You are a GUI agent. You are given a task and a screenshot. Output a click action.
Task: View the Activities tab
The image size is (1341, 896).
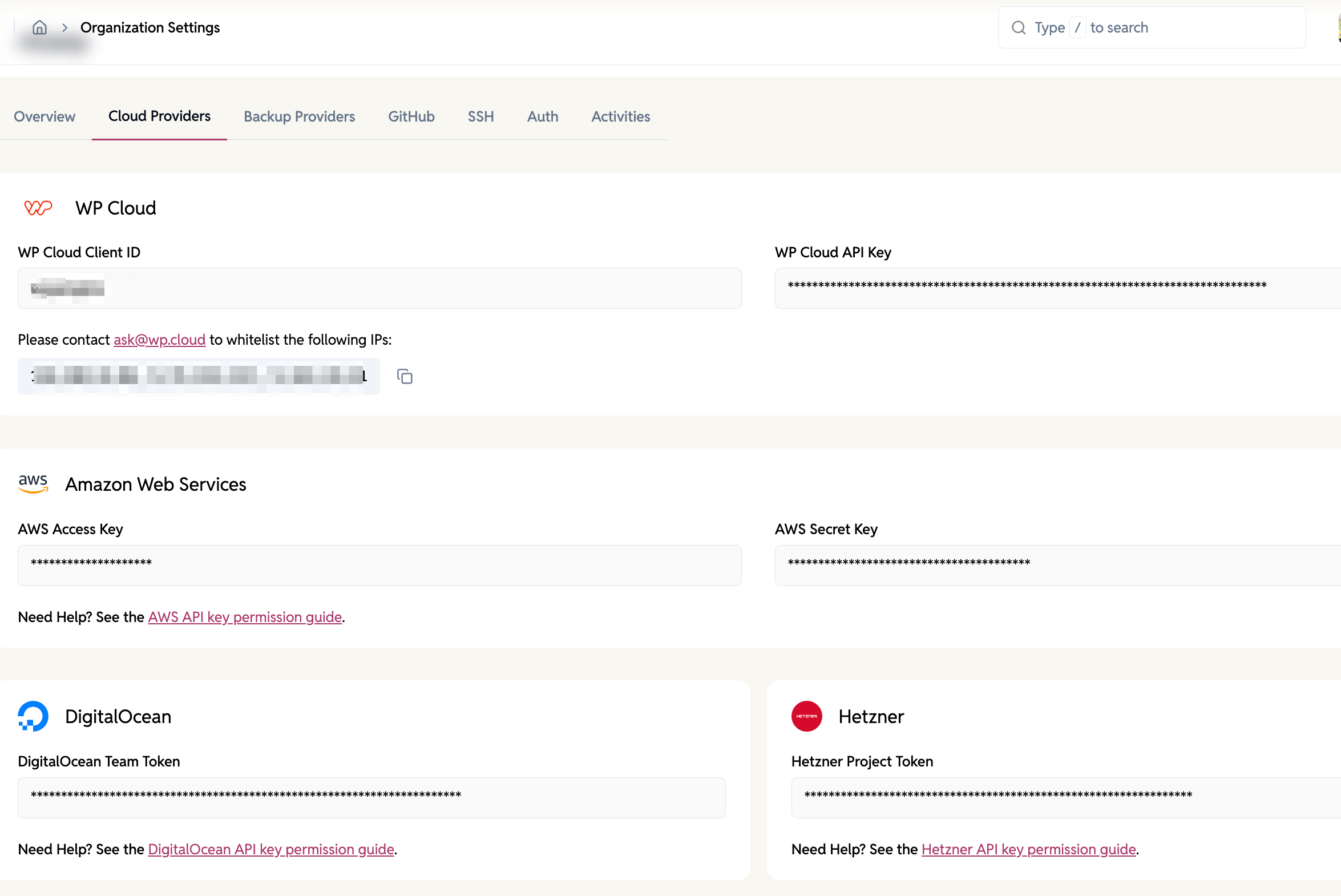(x=620, y=116)
